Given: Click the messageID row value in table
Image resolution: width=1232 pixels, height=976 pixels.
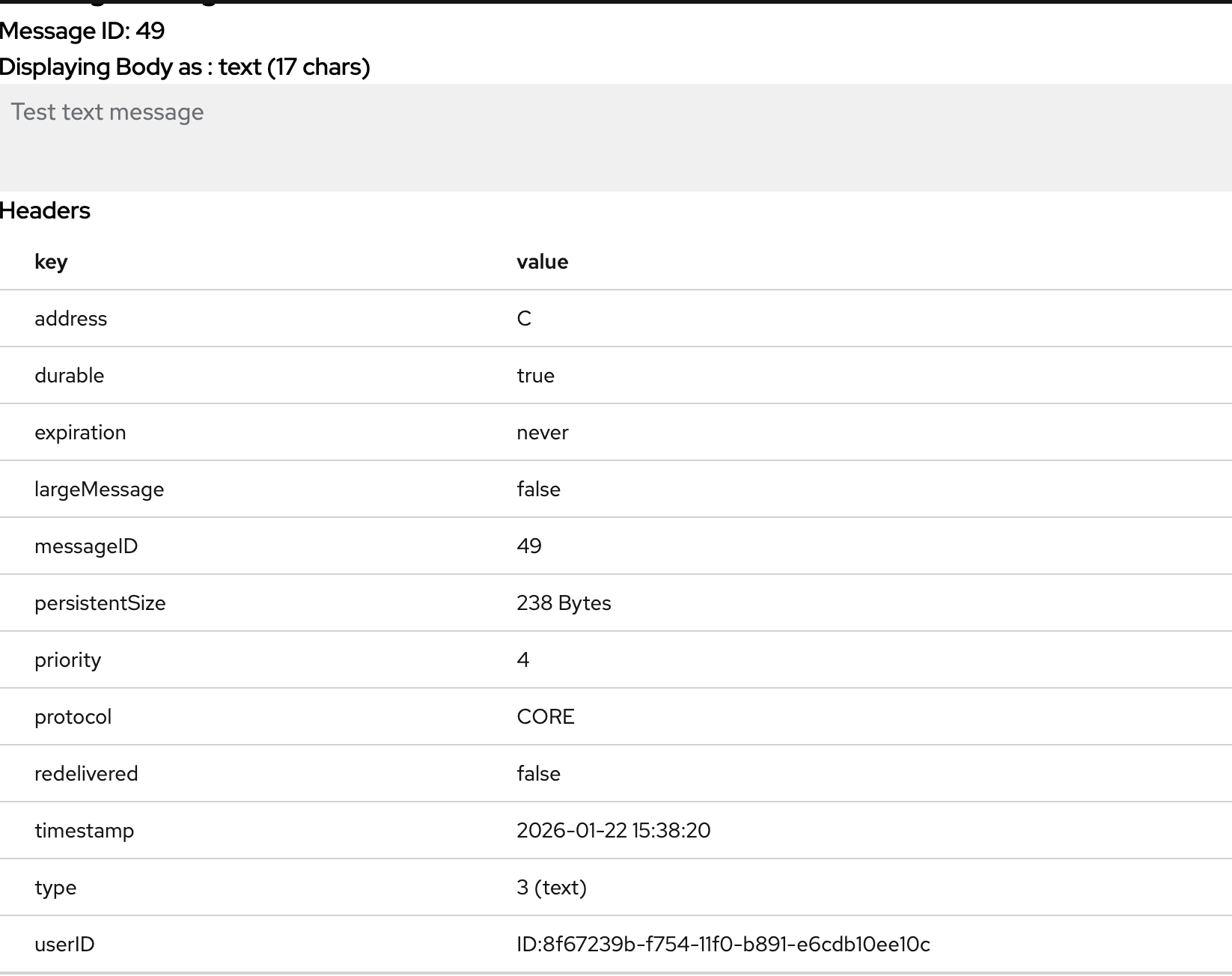Looking at the screenshot, I should pyautogui.click(x=528, y=546).
